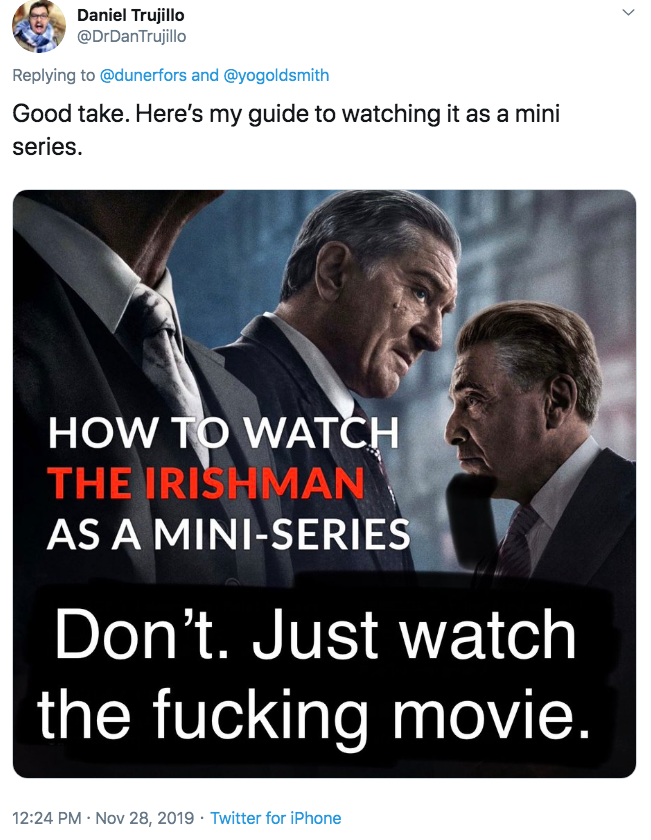
Task: Click the AS A MINI-SERIES text line
Action: point(228,534)
